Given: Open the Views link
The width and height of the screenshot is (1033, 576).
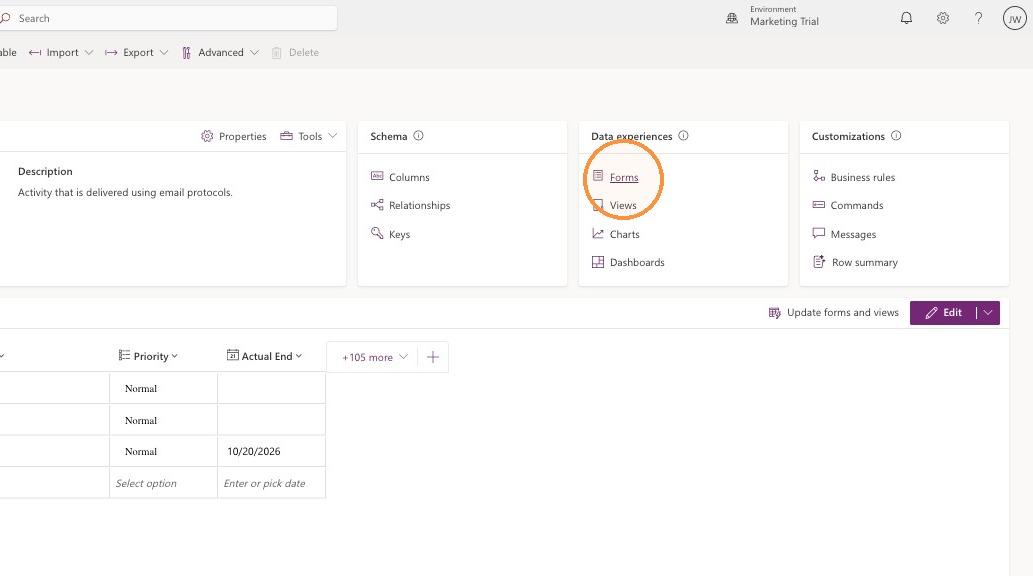Looking at the screenshot, I should tap(623, 206).
